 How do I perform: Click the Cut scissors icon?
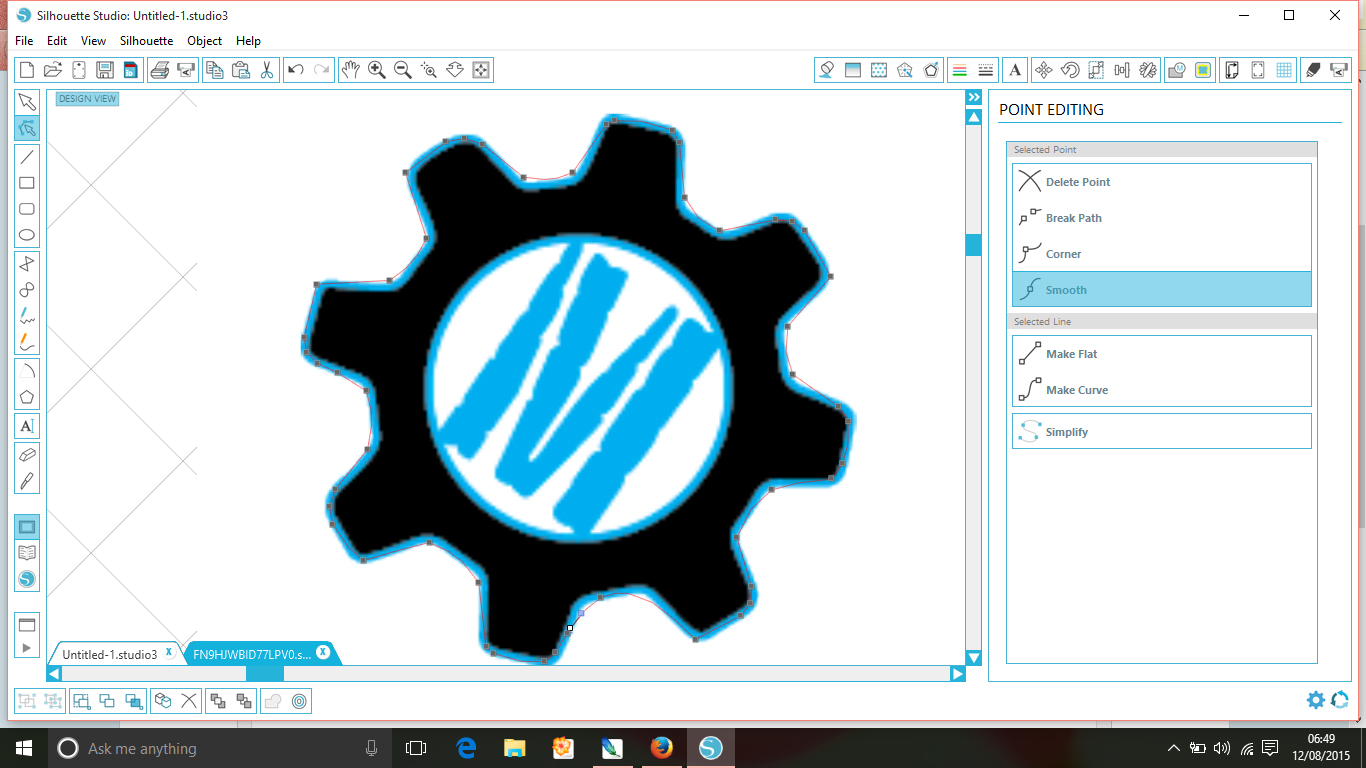pos(266,69)
